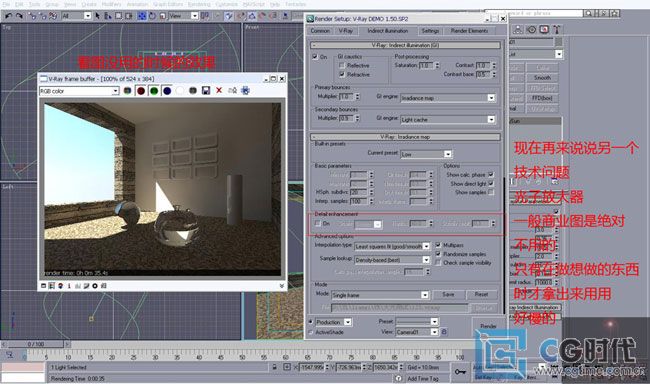This screenshot has height=384, width=650.
Task: Select the Bind to Space Warp tool
Action: coord(53,16)
